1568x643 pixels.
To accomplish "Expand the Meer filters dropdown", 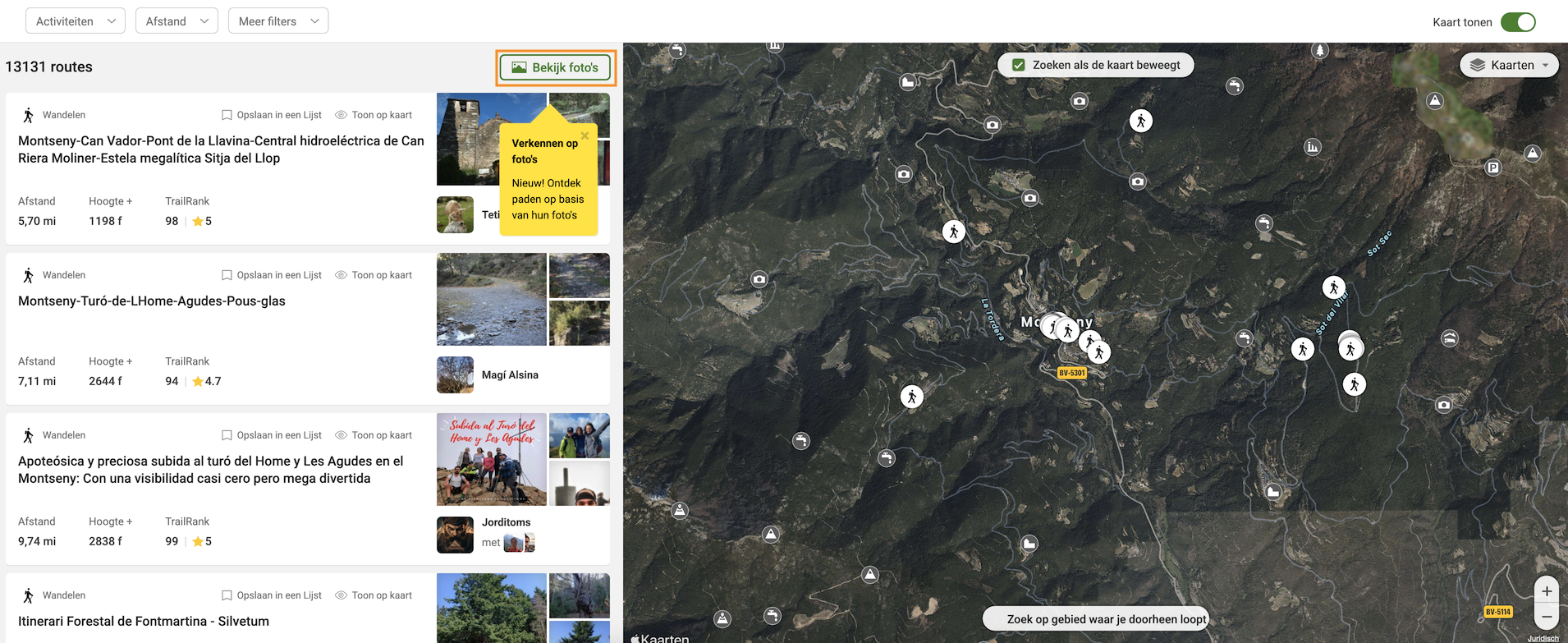I will point(278,21).
